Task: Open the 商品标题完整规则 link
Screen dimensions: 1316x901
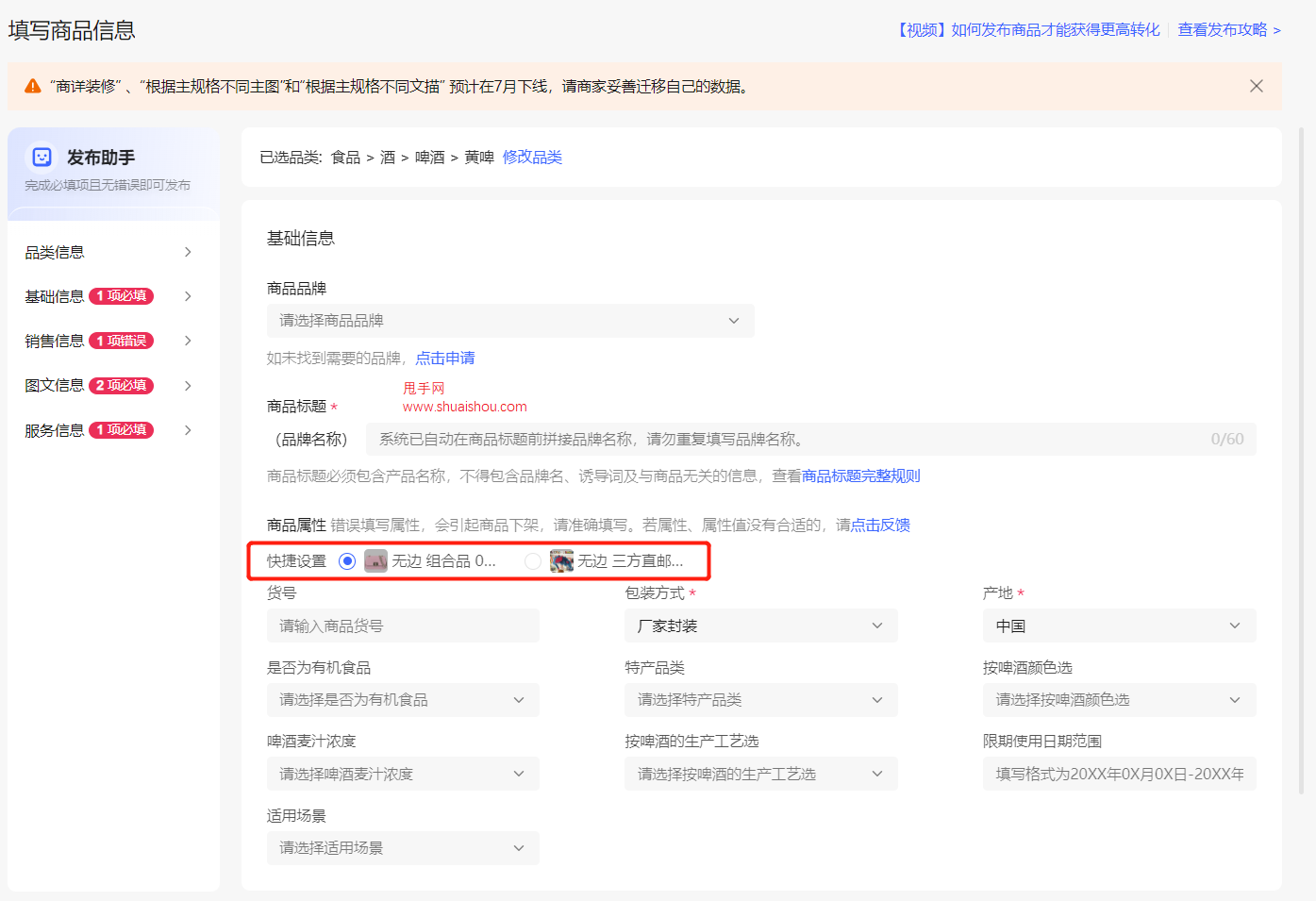Action: (x=861, y=476)
